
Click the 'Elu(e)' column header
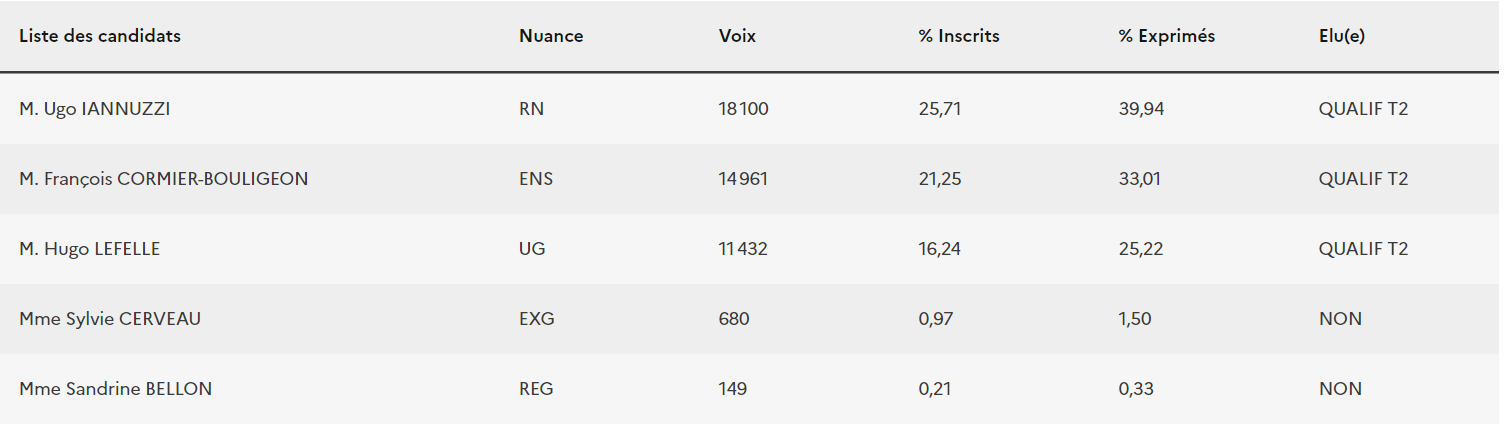point(1342,37)
